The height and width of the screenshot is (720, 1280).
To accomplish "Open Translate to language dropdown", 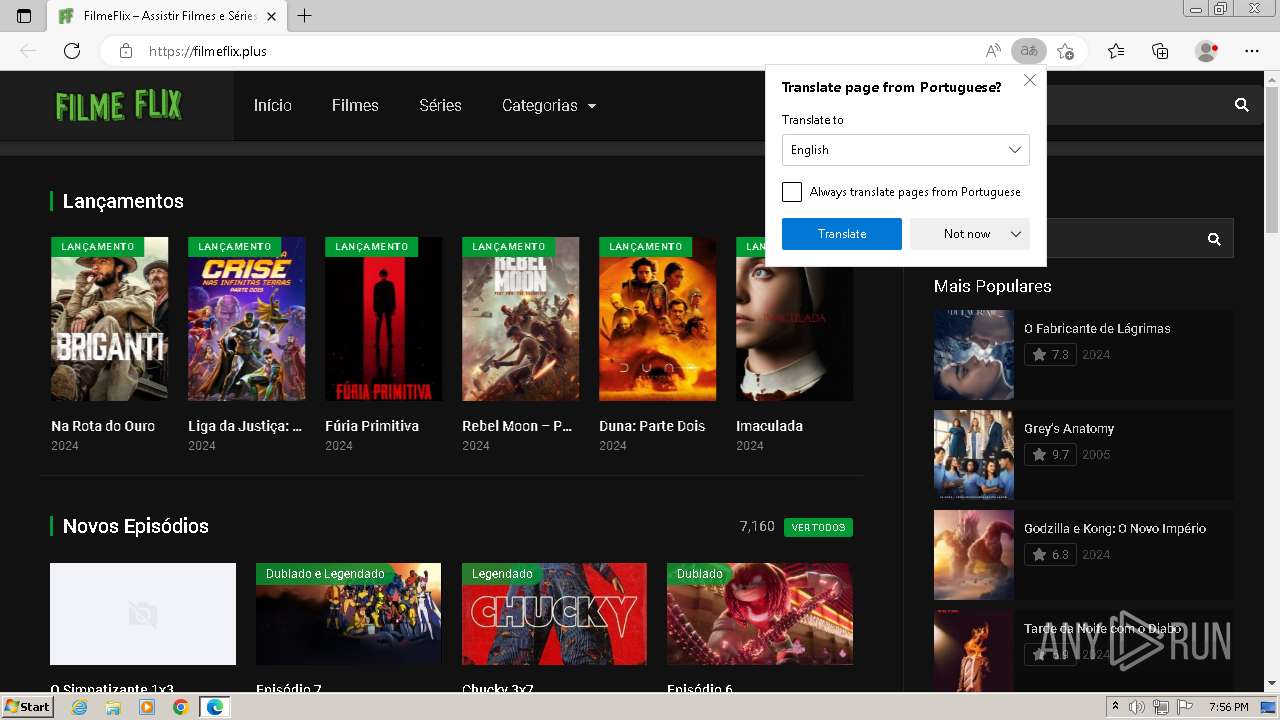I will click(905, 150).
